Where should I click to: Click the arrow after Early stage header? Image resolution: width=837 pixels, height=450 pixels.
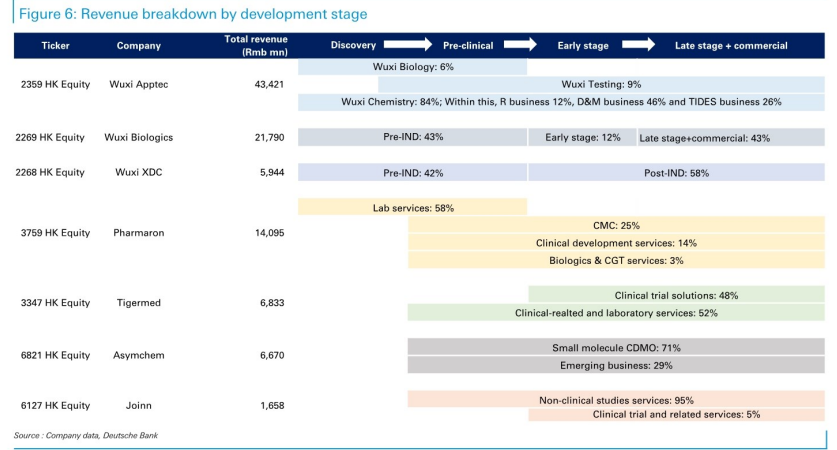[x=638, y=44]
